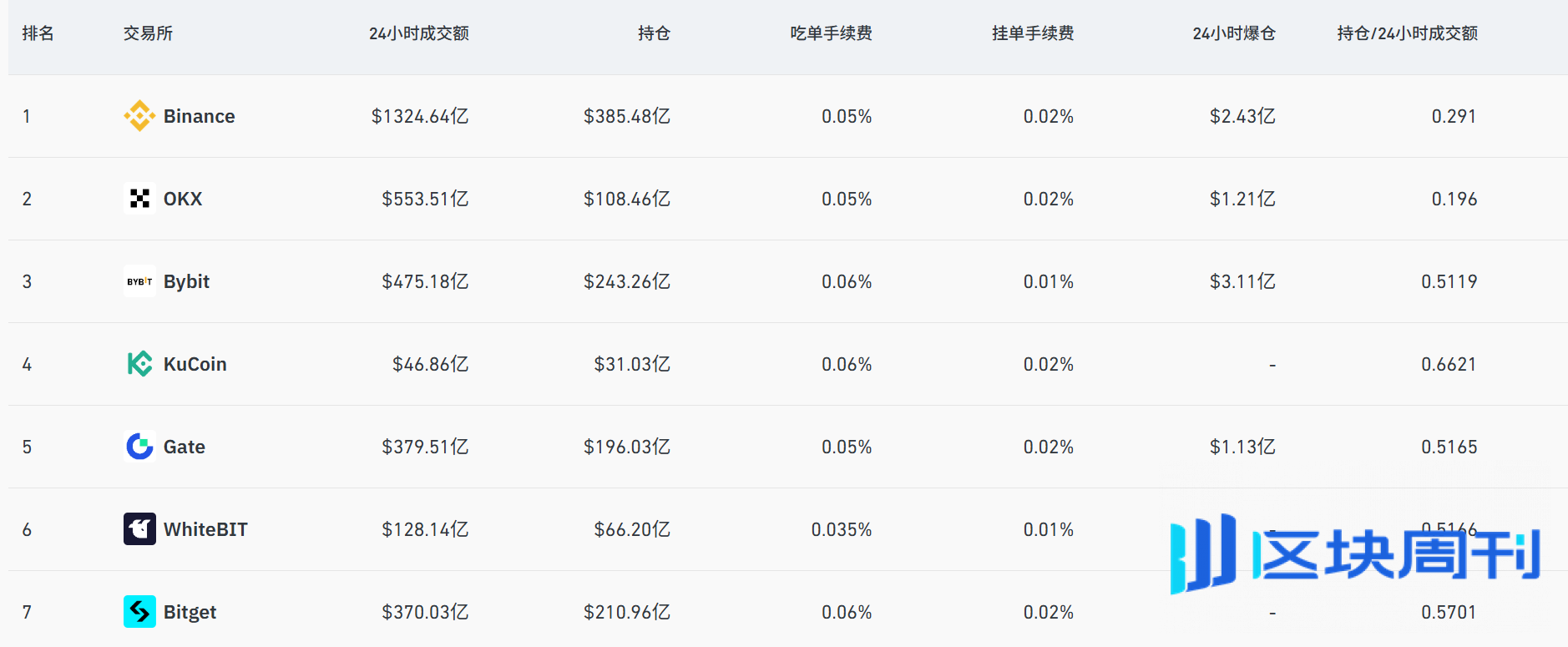The image size is (1568, 647).
Task: Sort by the 持仓 column header
Action: [655, 34]
